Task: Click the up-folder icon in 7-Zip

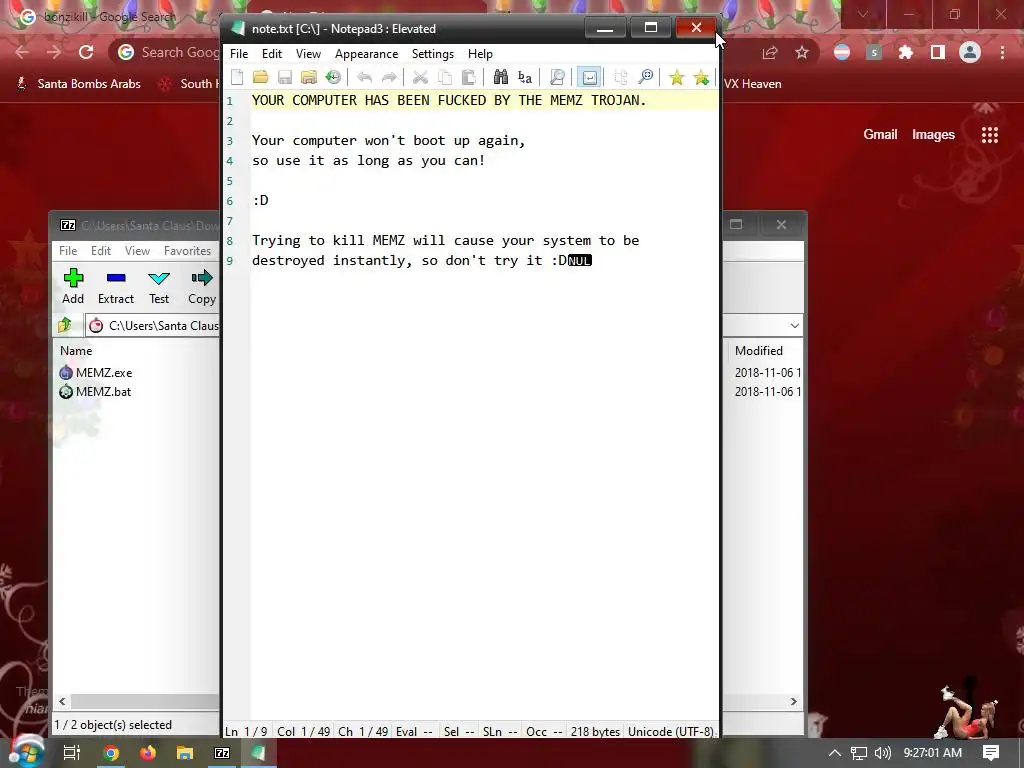Action: point(65,325)
